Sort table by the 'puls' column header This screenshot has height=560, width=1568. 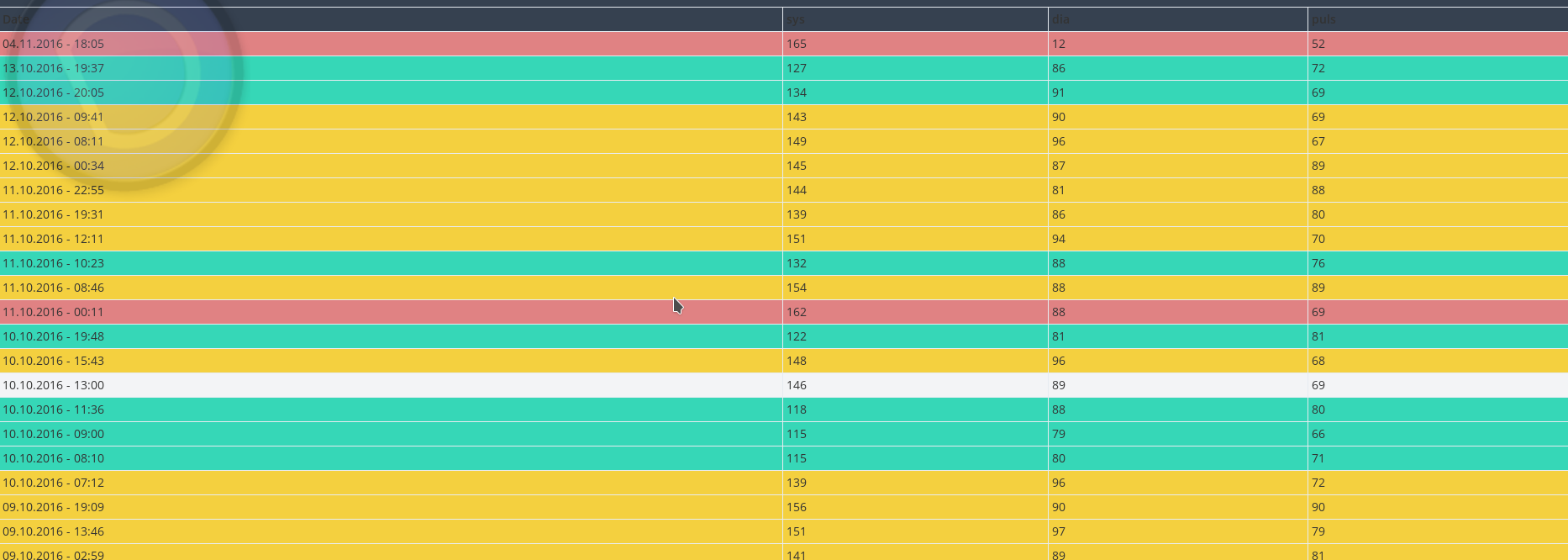click(x=1438, y=19)
